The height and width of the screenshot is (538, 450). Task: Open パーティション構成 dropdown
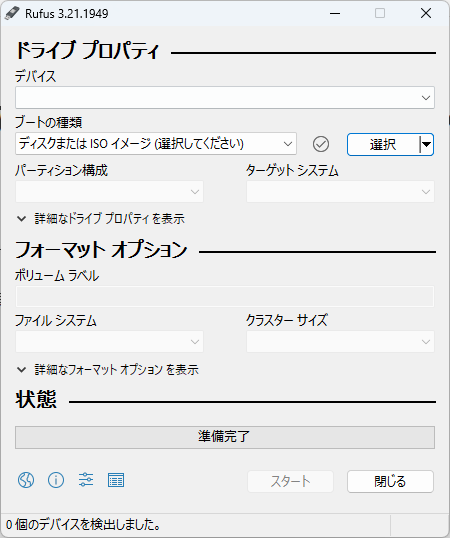click(x=109, y=191)
